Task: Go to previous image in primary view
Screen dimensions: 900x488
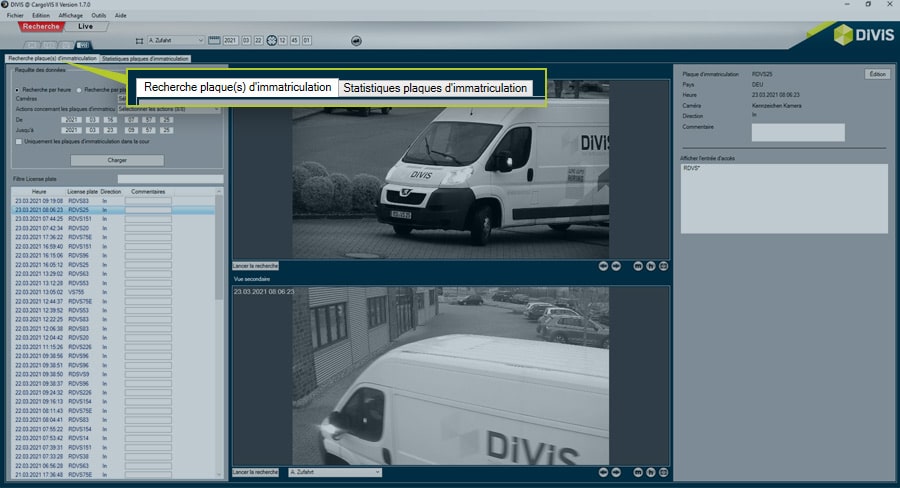Action: coord(603,266)
